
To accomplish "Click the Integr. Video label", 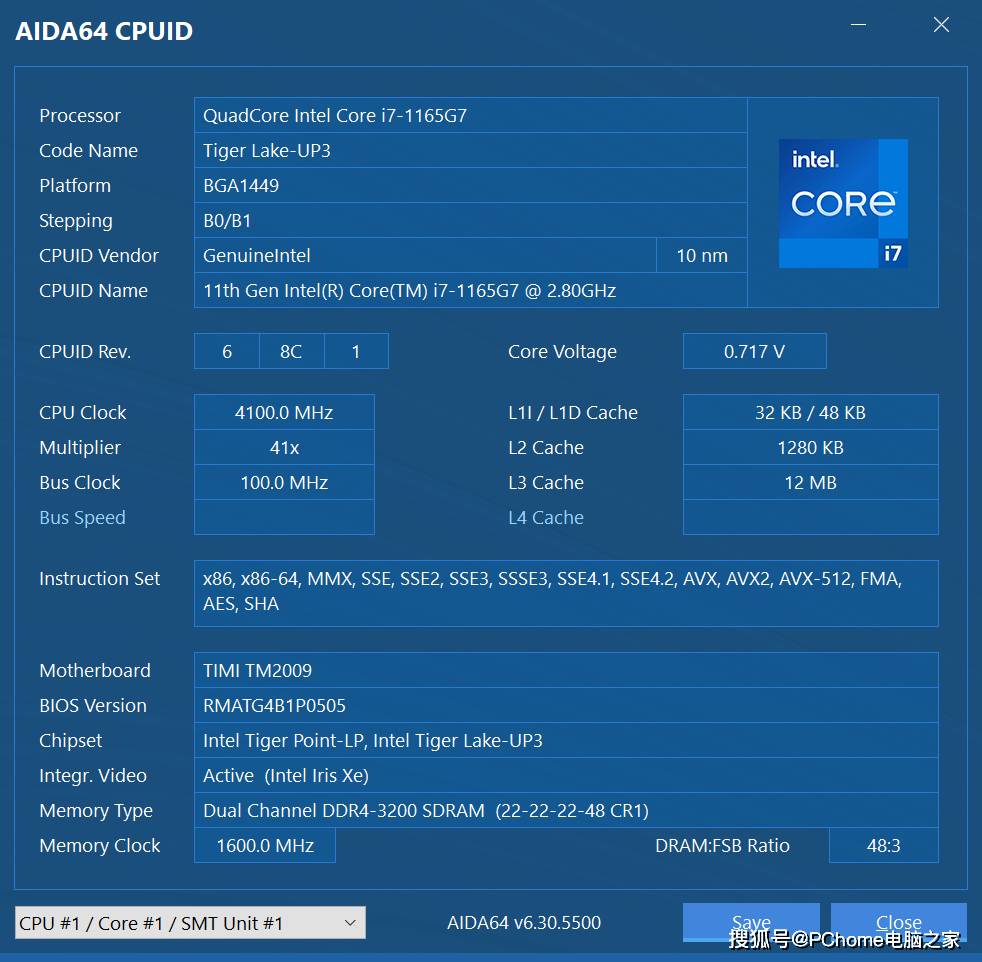I will (x=93, y=775).
